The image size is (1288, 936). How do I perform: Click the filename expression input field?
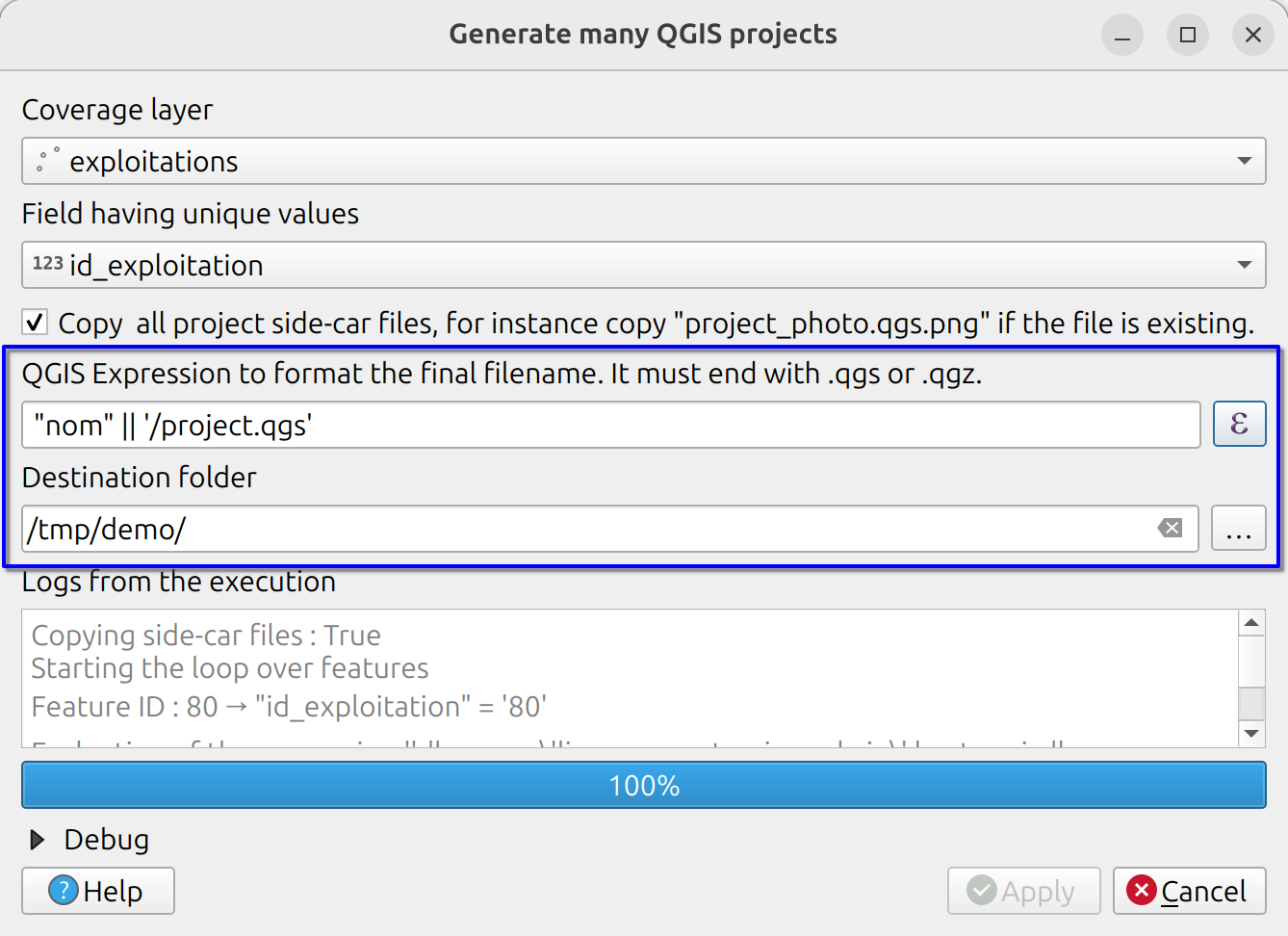coord(611,425)
